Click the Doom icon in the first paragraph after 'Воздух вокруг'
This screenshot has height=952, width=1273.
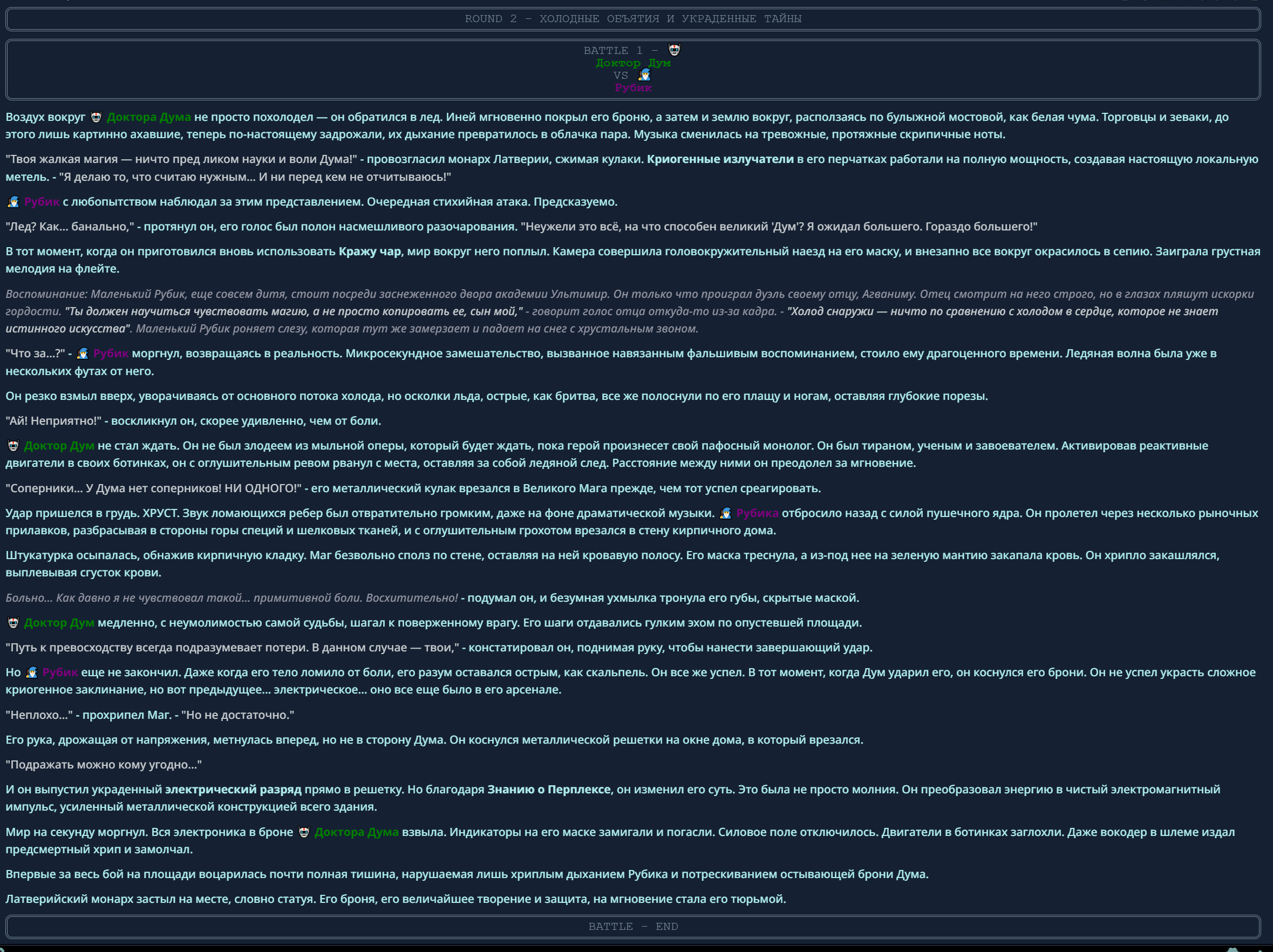click(96, 117)
